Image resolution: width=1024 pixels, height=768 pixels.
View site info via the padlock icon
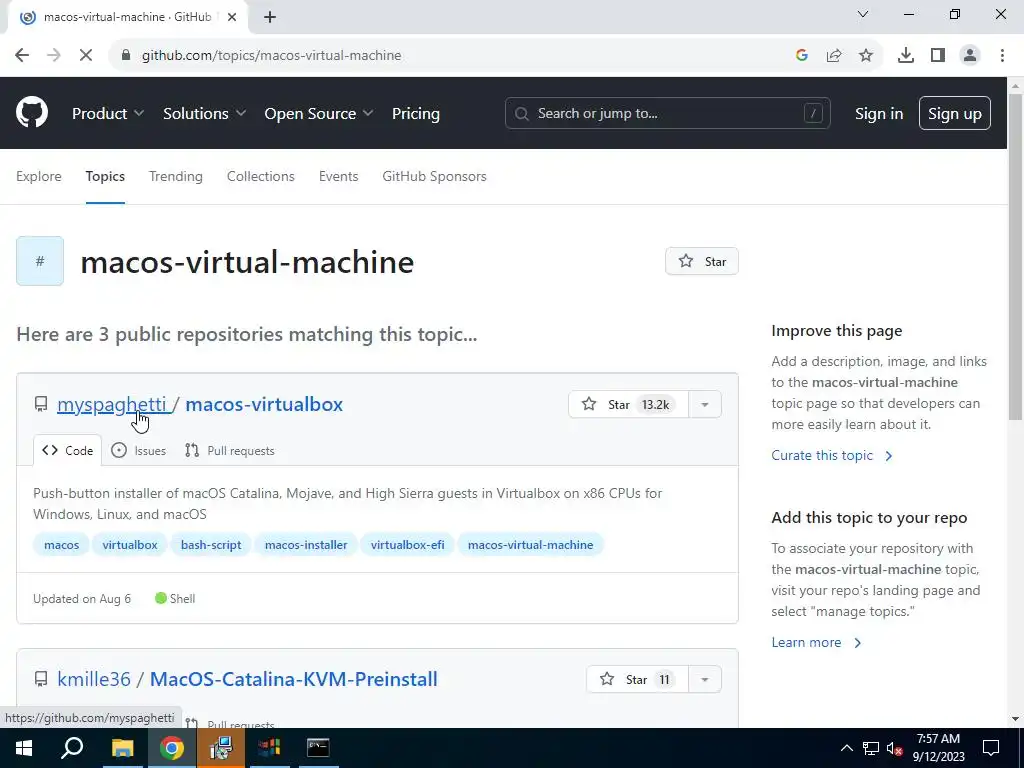pyautogui.click(x=126, y=56)
